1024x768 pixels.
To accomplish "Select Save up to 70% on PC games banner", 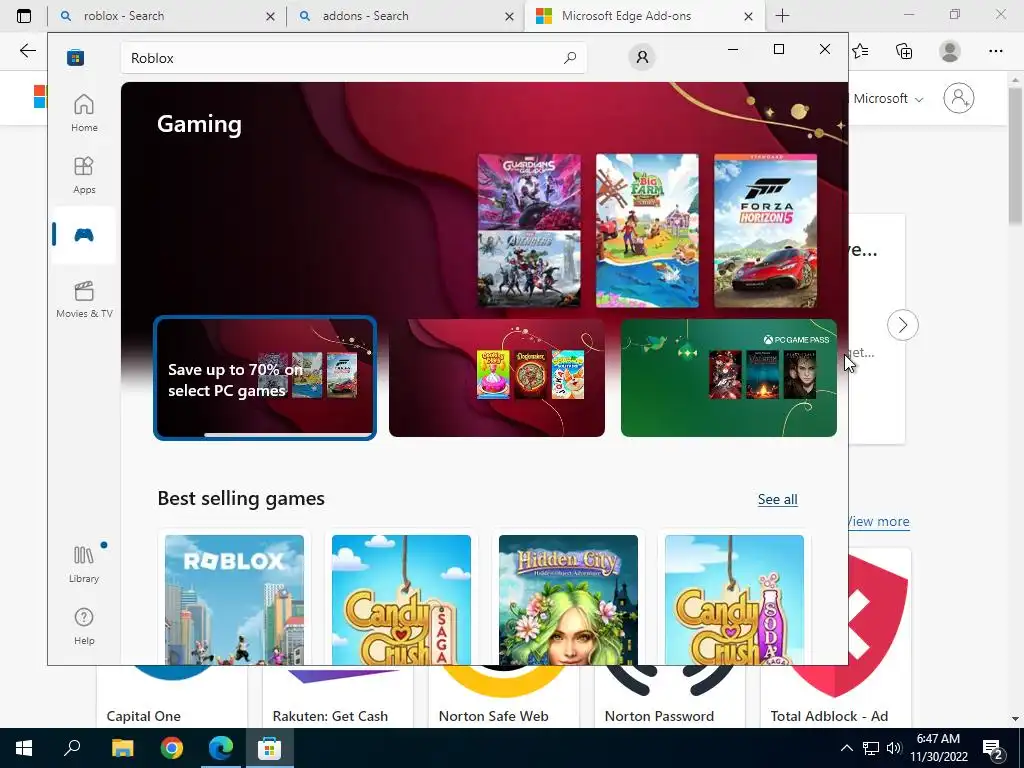I will coord(264,378).
